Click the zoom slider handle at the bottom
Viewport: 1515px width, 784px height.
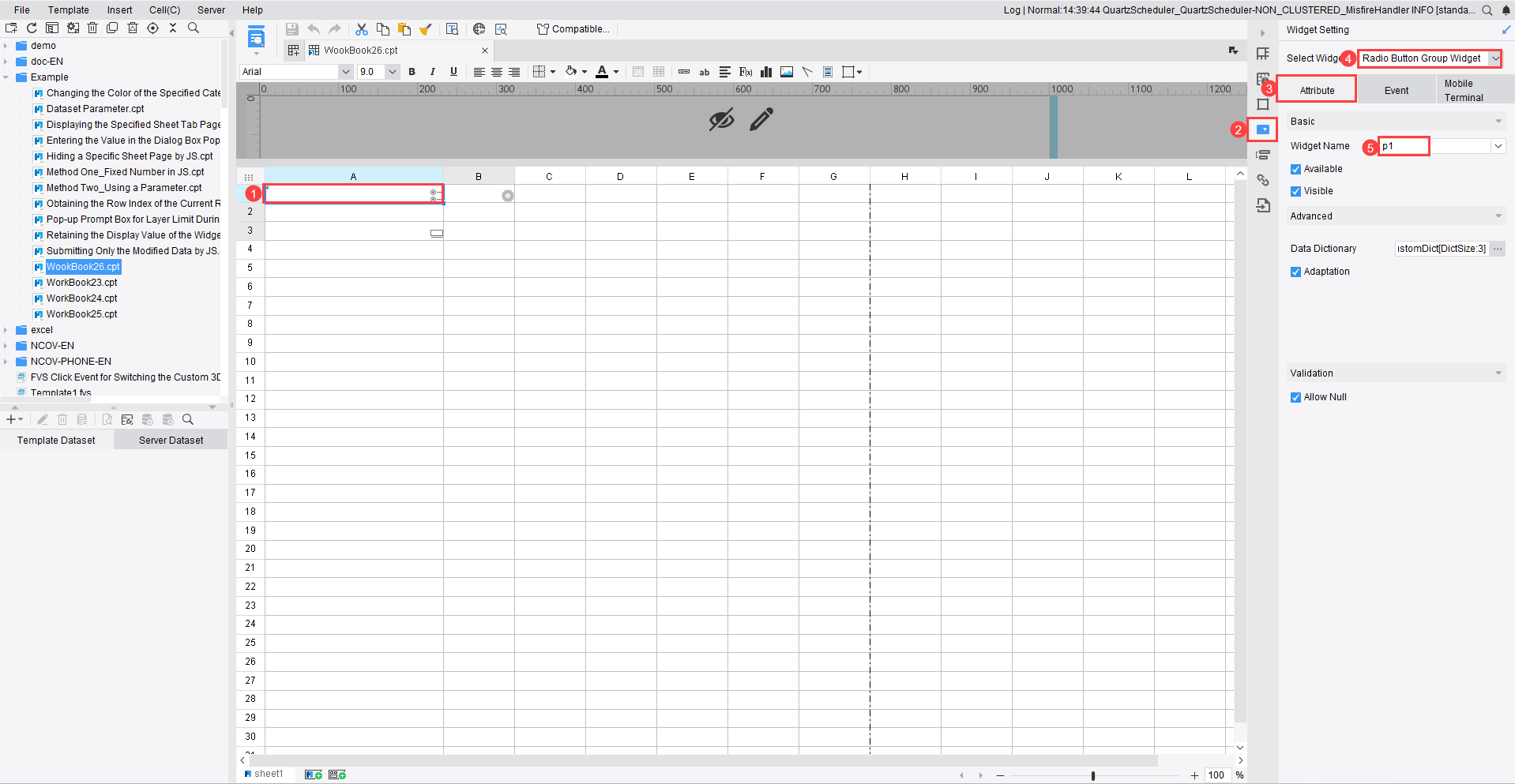pyautogui.click(x=1093, y=776)
